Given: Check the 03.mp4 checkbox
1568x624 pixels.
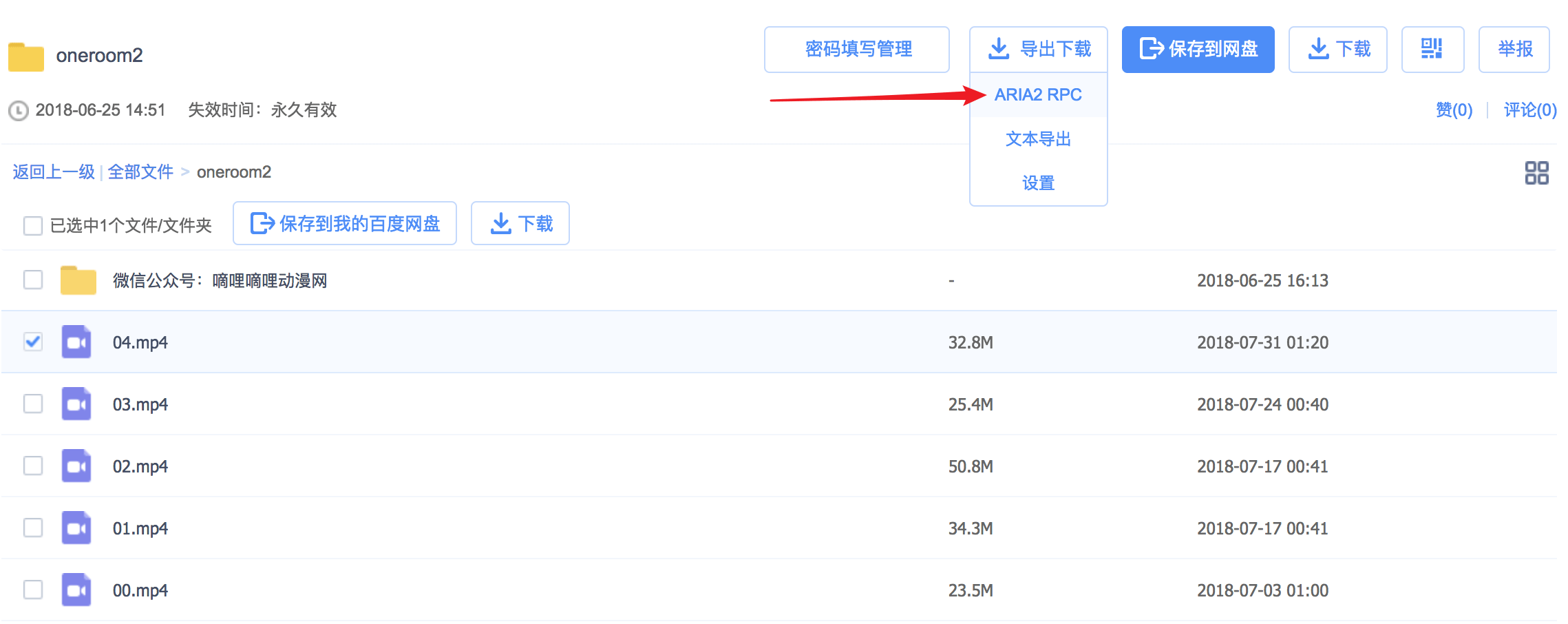Looking at the screenshot, I should [x=33, y=404].
